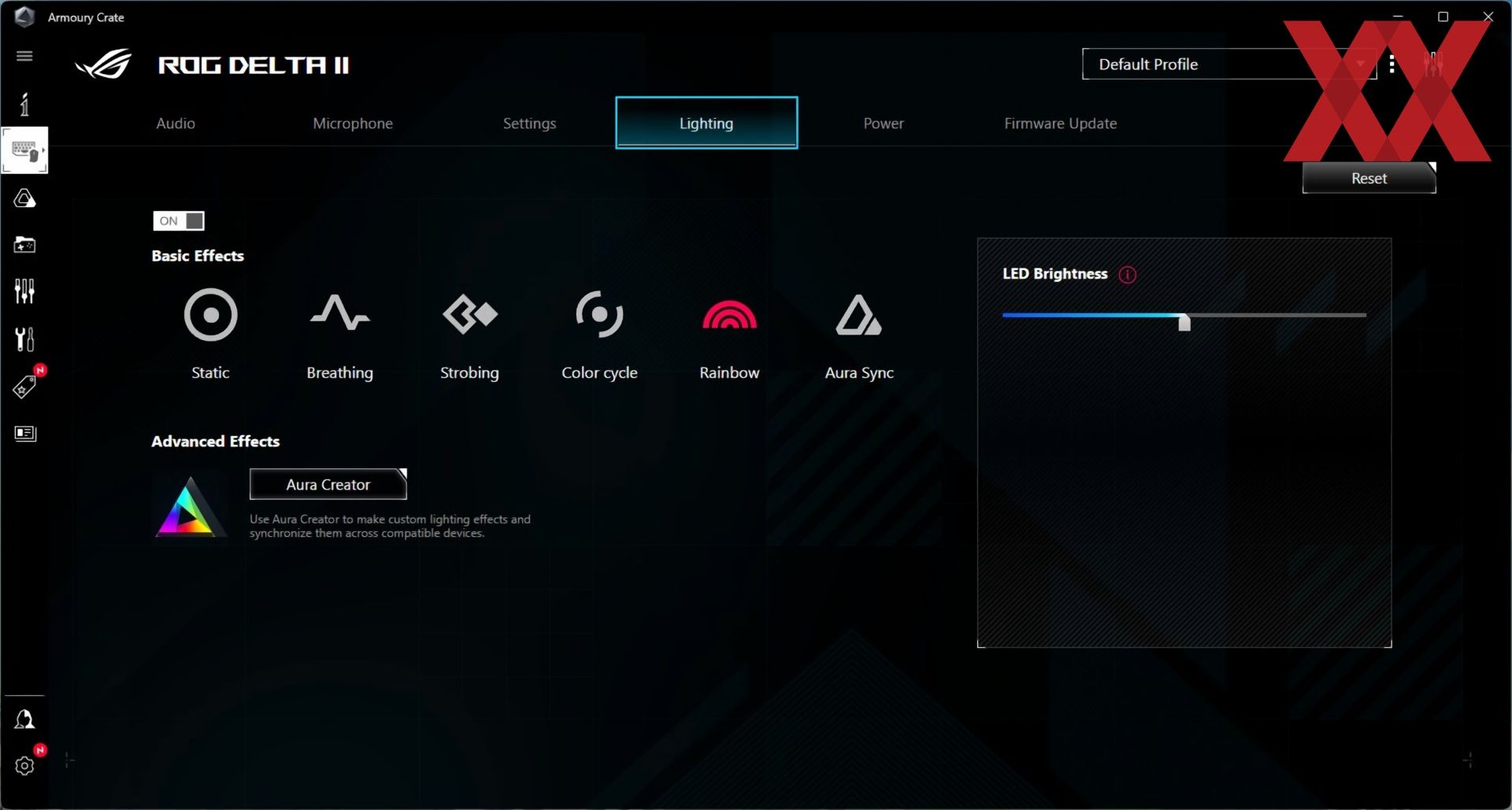
Task: Open the Aura Sync triangle sidebar icon
Action: click(24, 198)
